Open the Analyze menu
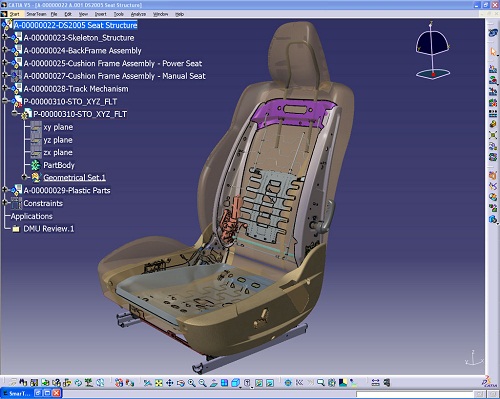The height and width of the screenshot is (399, 500). [138, 14]
